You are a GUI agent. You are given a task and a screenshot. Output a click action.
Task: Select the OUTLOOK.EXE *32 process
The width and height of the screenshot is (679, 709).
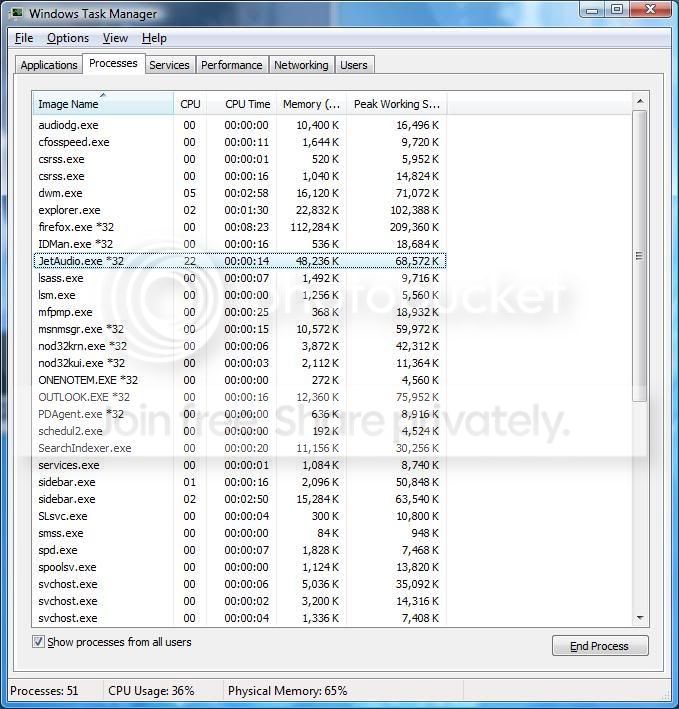pos(240,397)
